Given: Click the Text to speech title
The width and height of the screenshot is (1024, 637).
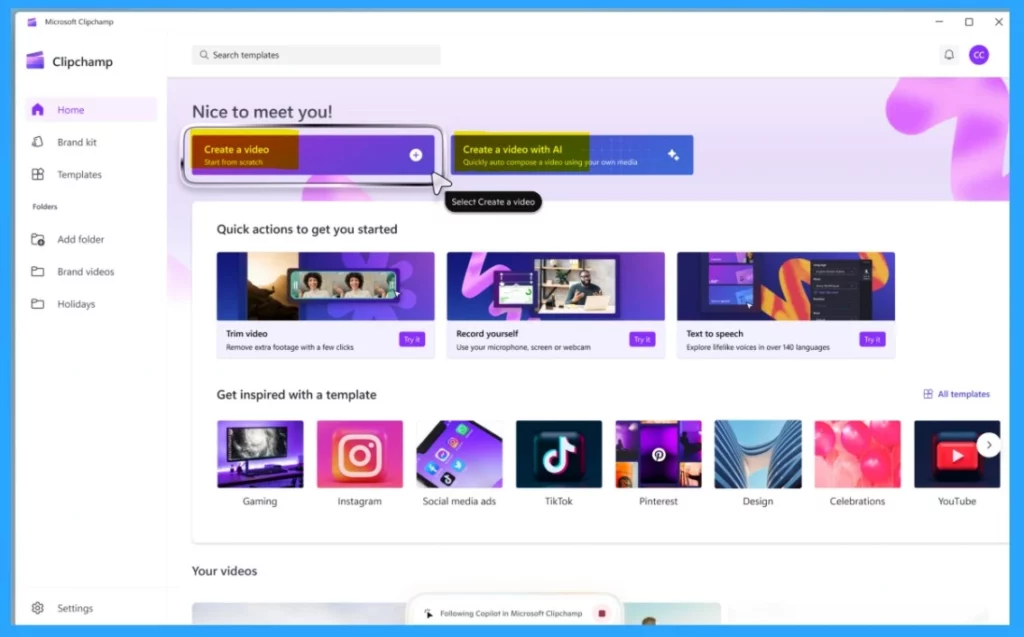Looking at the screenshot, I should [x=714, y=333].
